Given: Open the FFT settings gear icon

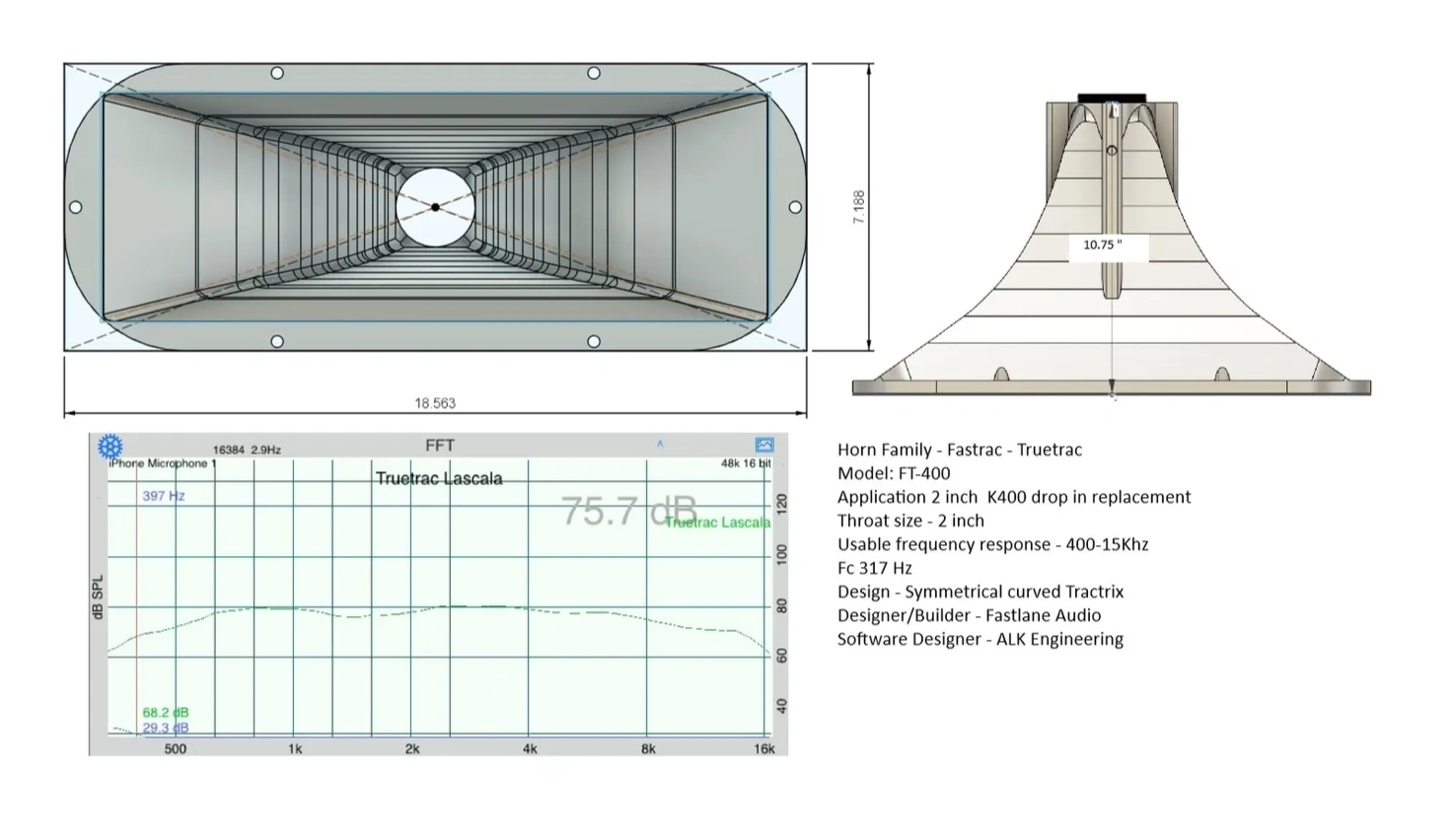Looking at the screenshot, I should pos(109,447).
